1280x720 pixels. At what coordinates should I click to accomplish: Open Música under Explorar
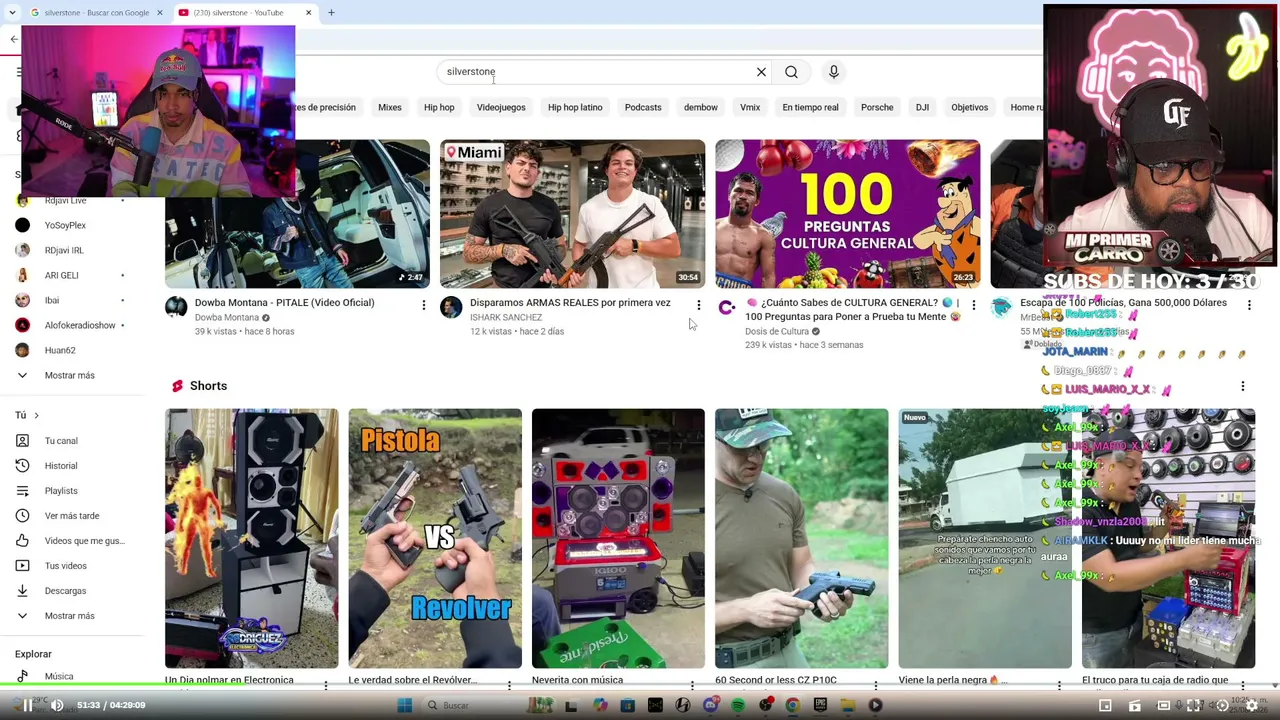(59, 676)
